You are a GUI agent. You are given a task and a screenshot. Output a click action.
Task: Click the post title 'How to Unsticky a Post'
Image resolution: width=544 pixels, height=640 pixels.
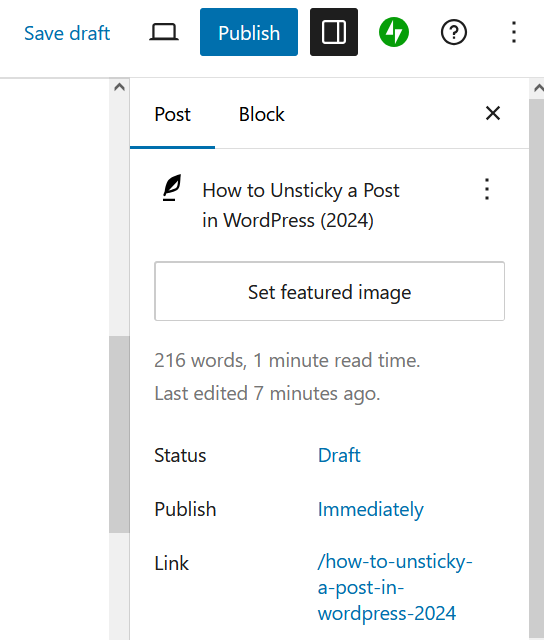(x=301, y=205)
